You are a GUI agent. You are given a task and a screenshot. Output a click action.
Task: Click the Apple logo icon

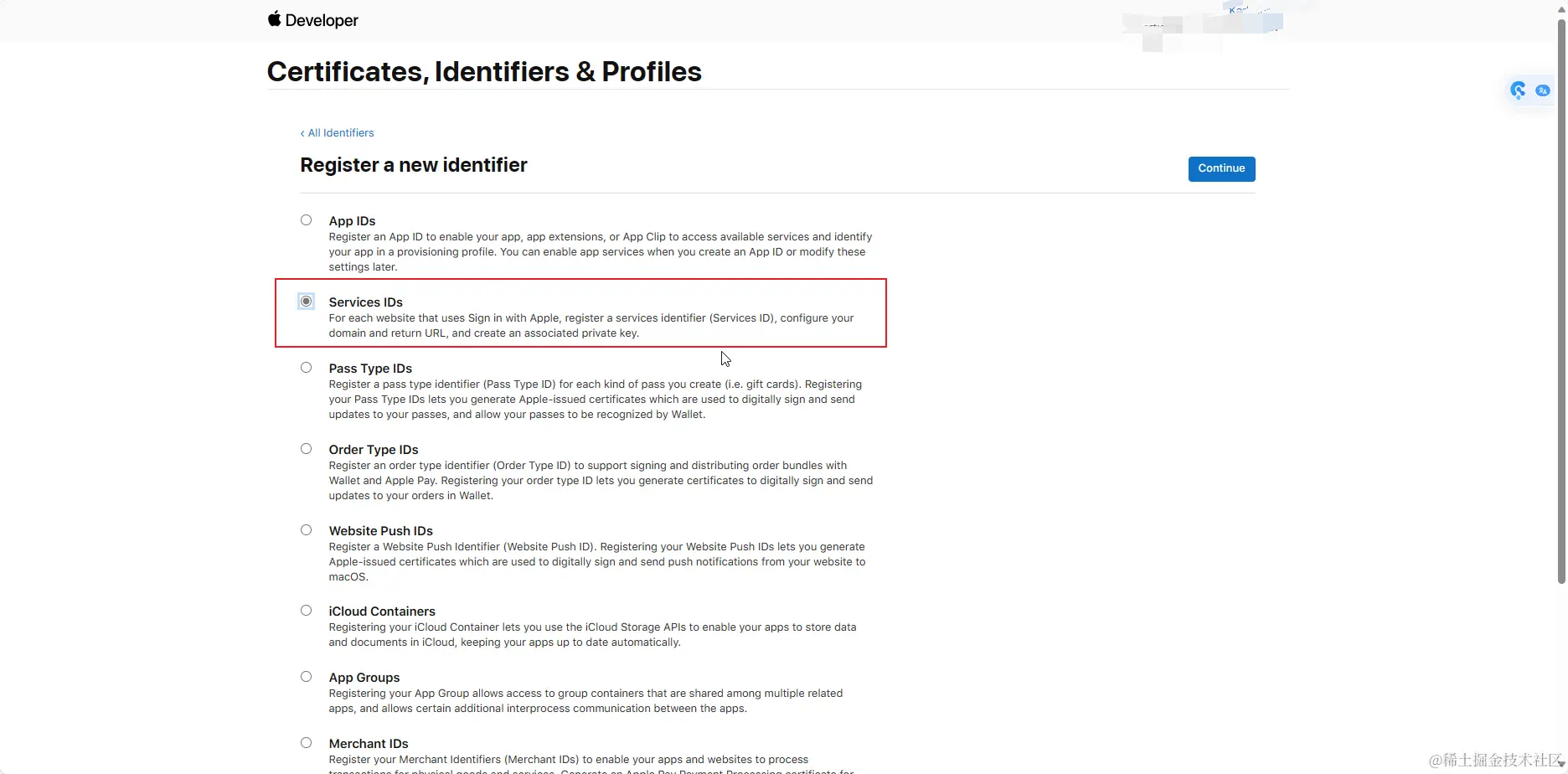[274, 18]
